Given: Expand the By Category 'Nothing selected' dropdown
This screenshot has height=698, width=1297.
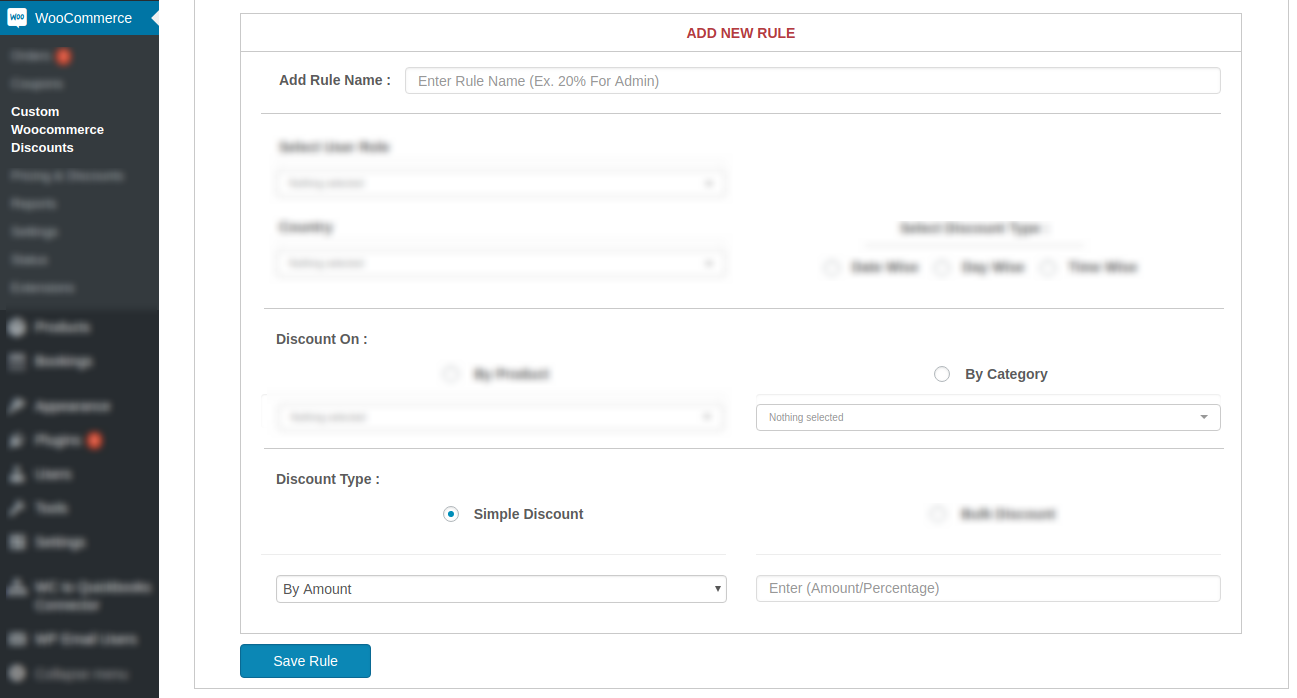Looking at the screenshot, I should (x=988, y=417).
